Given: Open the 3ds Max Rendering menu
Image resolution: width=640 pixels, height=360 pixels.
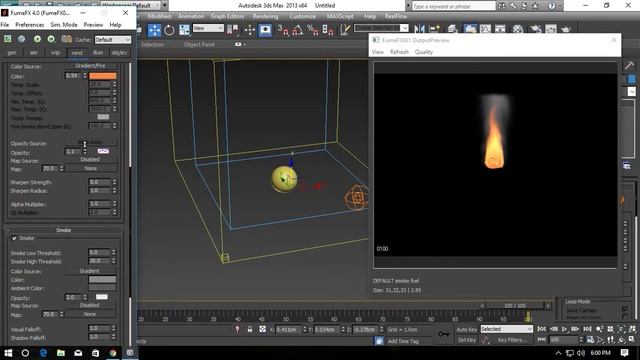Looking at the screenshot, I should tap(265, 16).
